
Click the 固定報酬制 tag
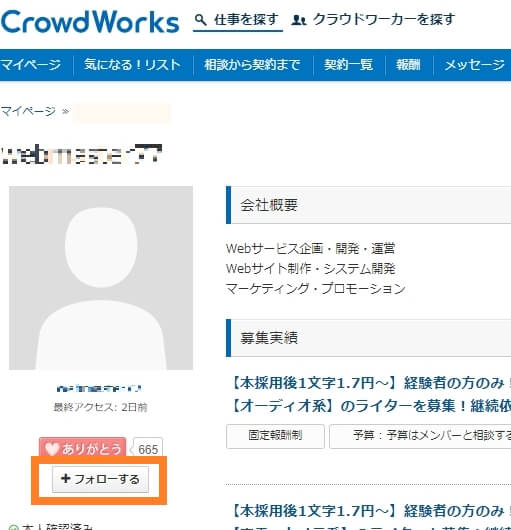275,436
